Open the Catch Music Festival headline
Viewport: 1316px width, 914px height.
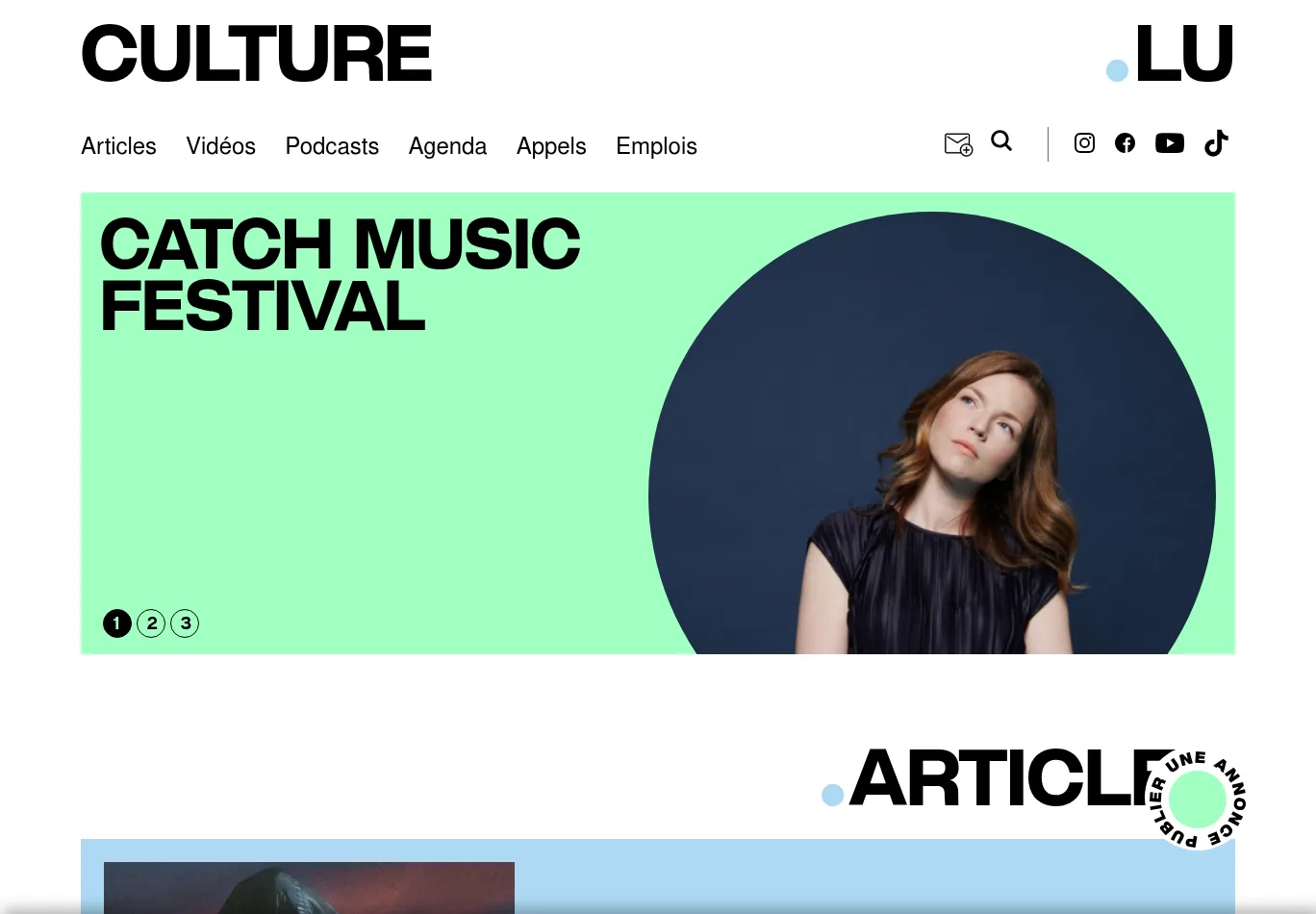(340, 275)
